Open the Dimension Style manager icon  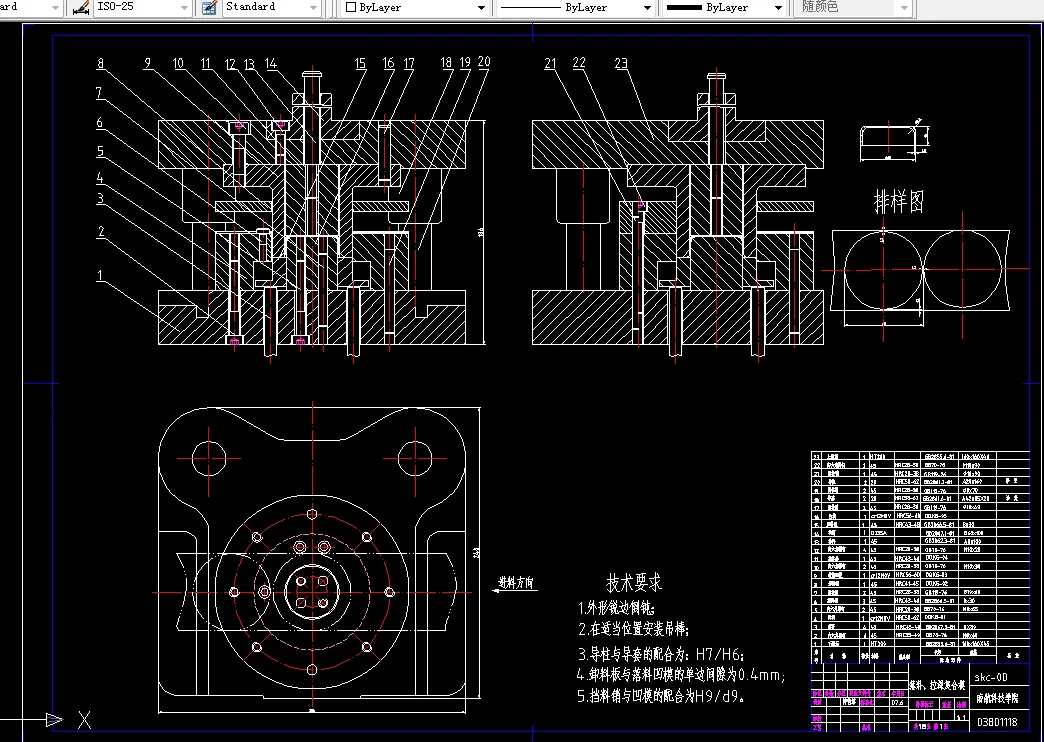point(81,7)
